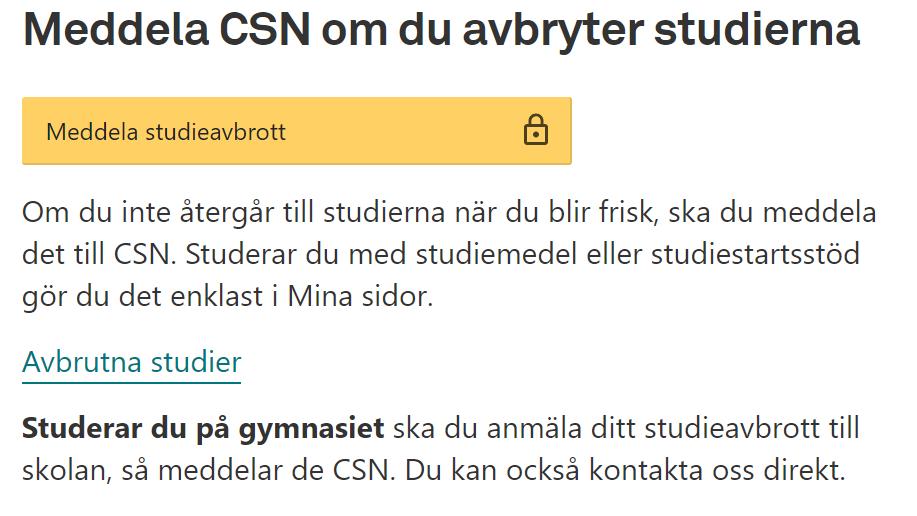Click the word enklast in the paragraph
The width and height of the screenshot is (917, 516).
click(217, 296)
